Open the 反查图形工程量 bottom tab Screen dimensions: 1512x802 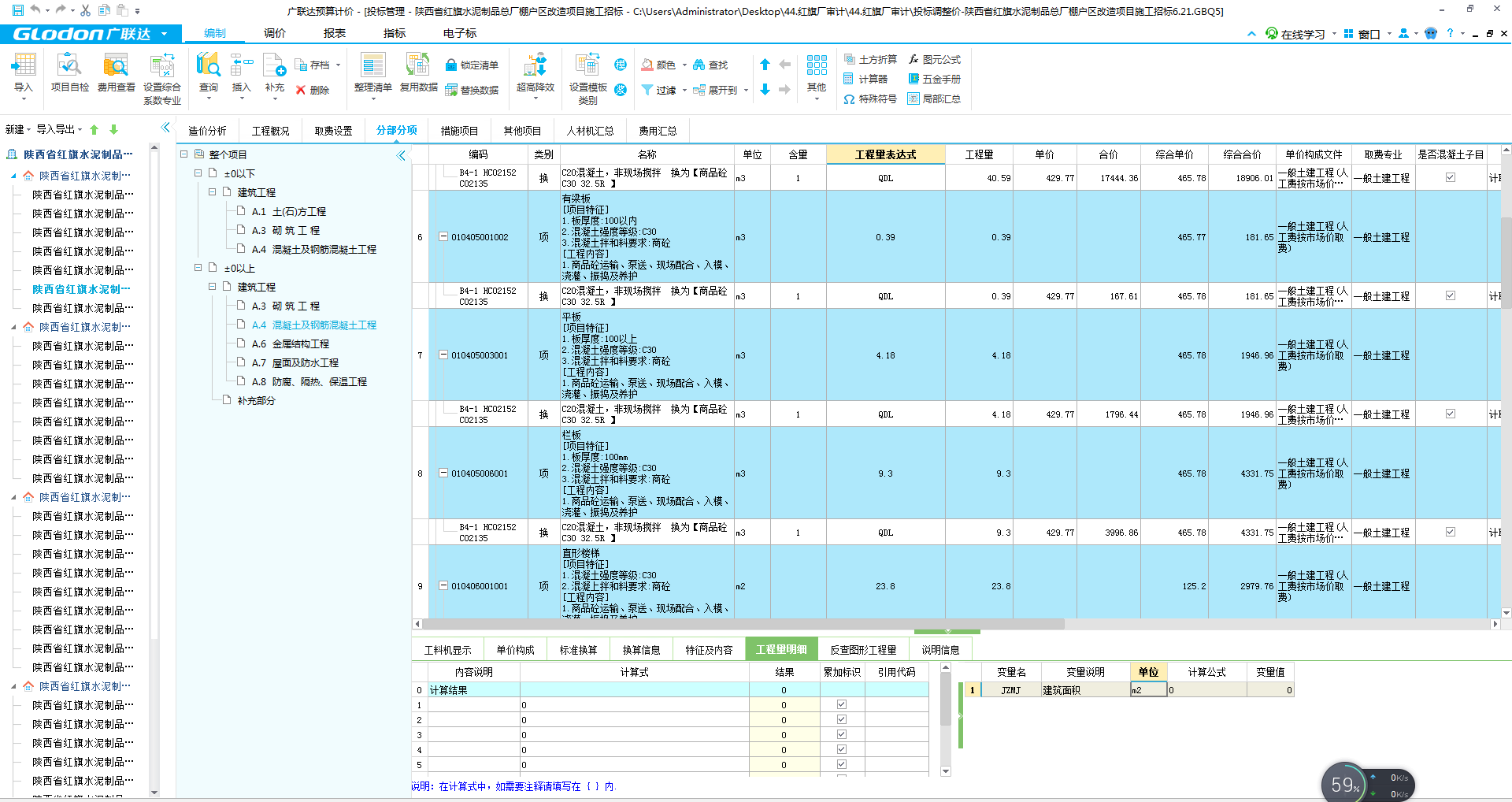[x=863, y=650]
